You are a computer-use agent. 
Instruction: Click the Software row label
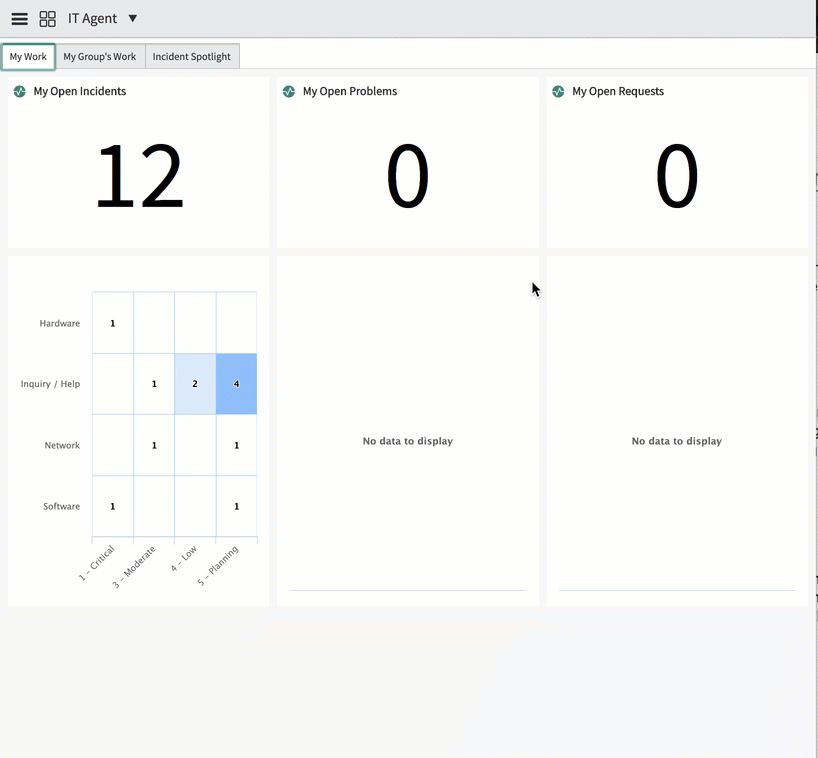point(61,507)
